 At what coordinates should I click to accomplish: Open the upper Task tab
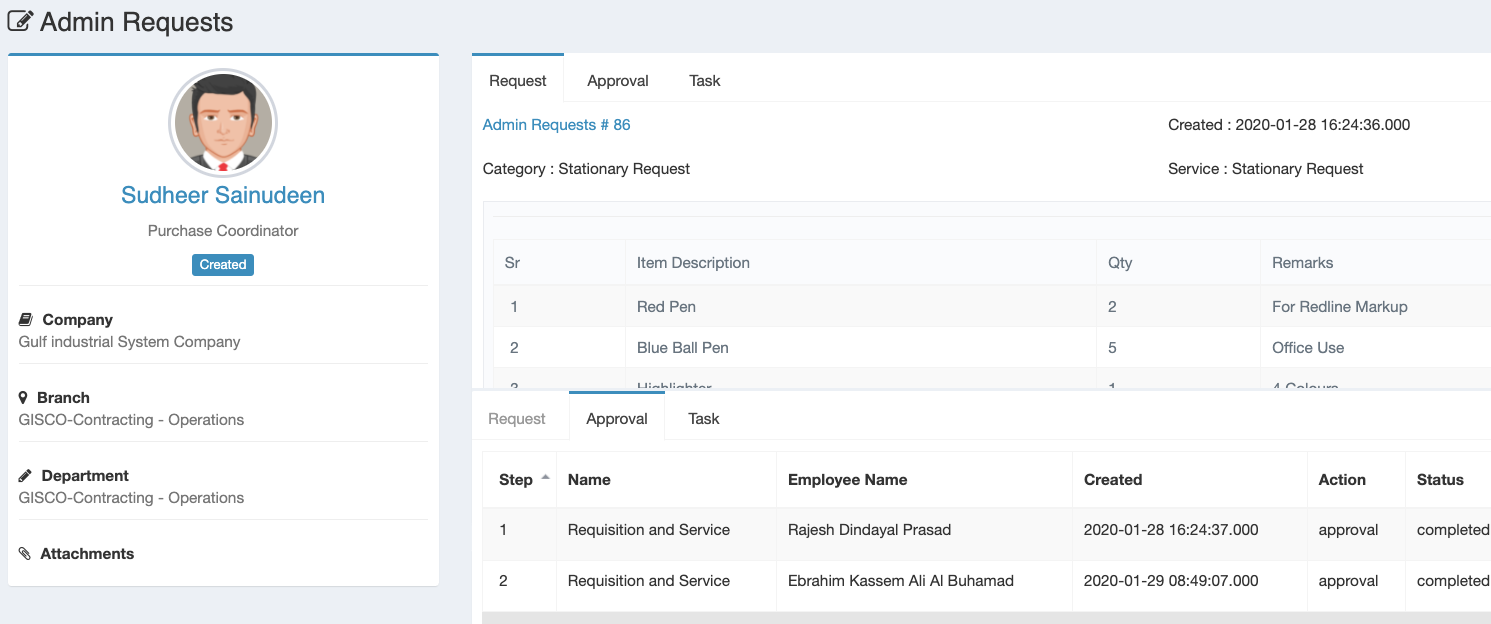(x=704, y=81)
